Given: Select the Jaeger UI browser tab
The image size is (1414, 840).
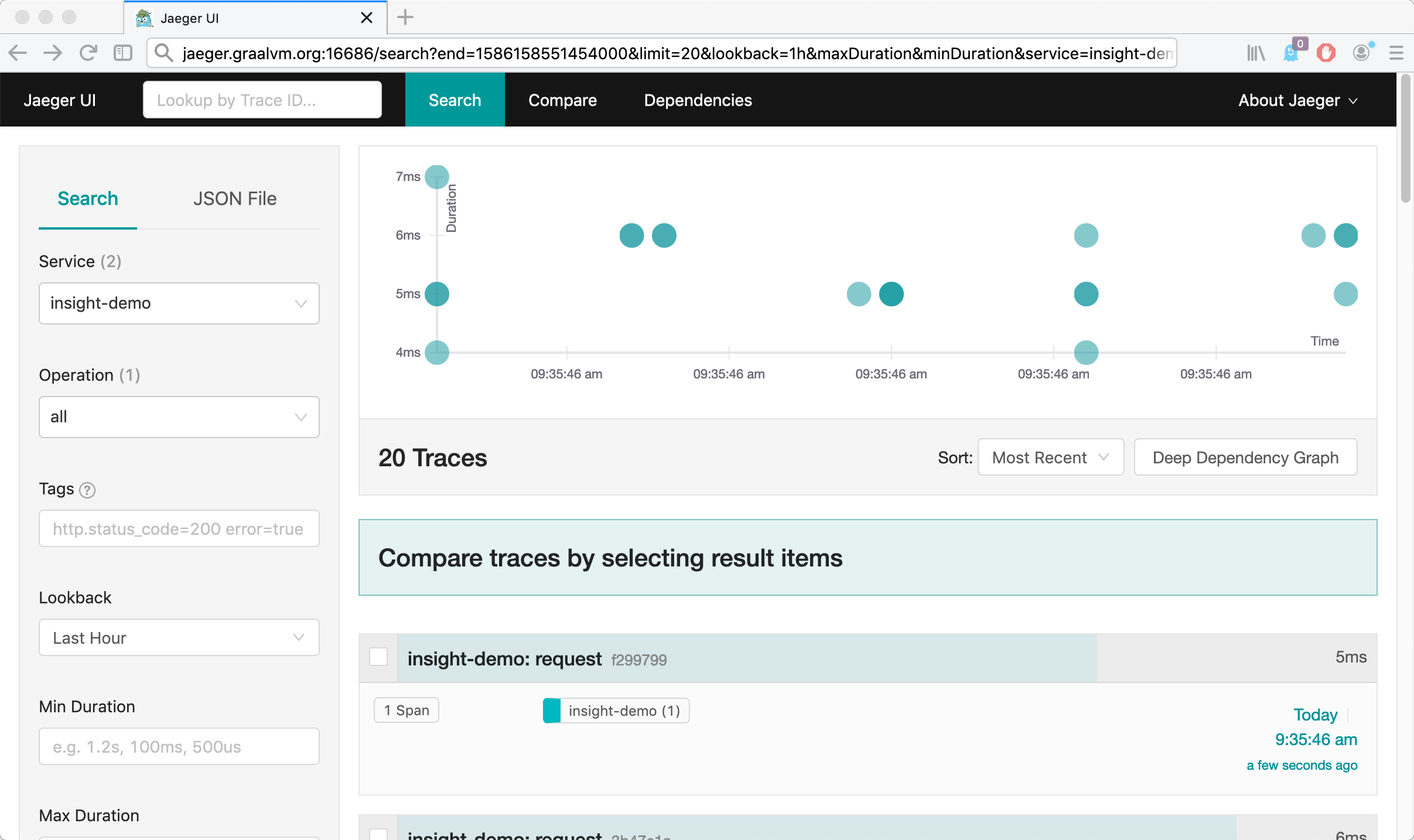Looking at the screenshot, I should coord(255,18).
